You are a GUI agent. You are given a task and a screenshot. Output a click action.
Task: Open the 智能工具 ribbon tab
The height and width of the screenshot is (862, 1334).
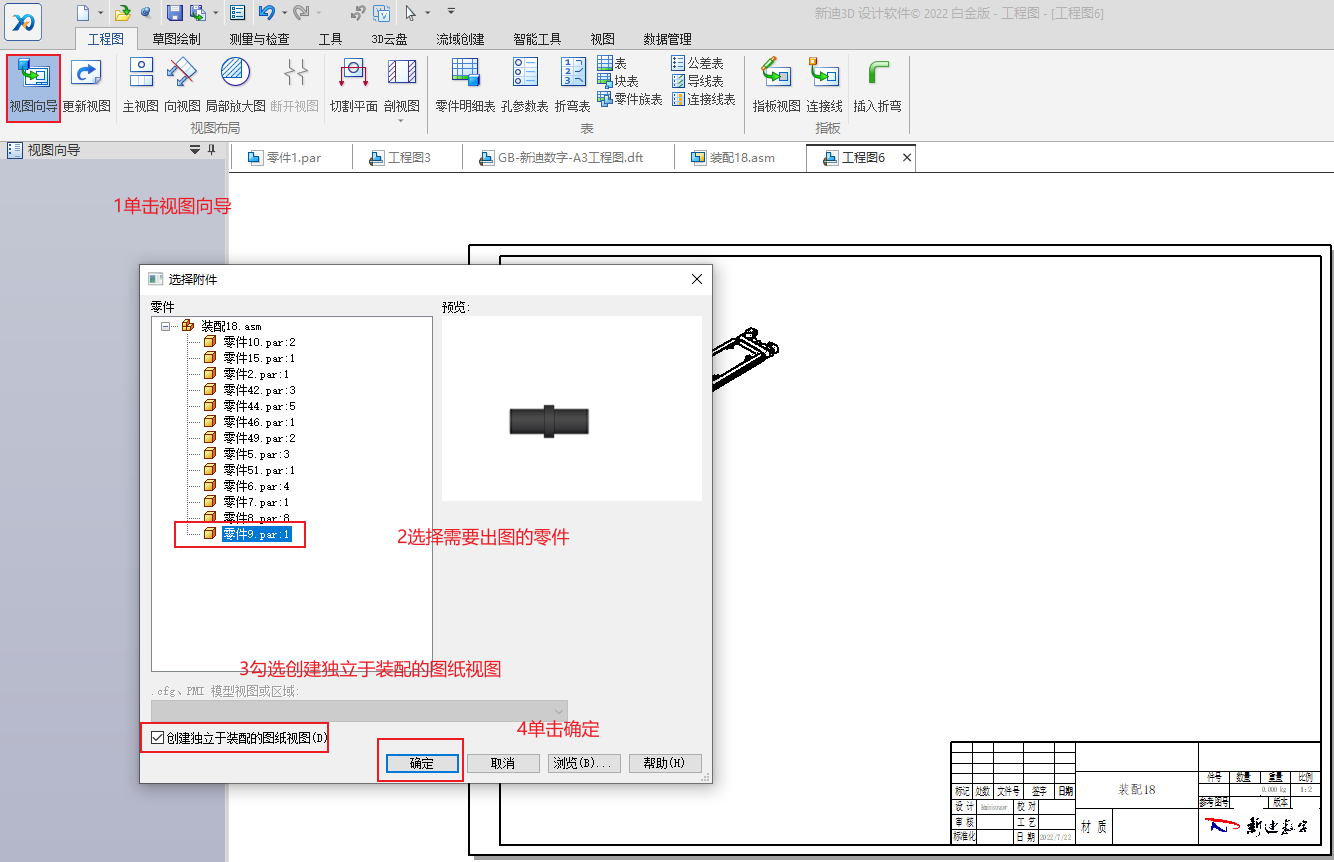pyautogui.click(x=537, y=39)
